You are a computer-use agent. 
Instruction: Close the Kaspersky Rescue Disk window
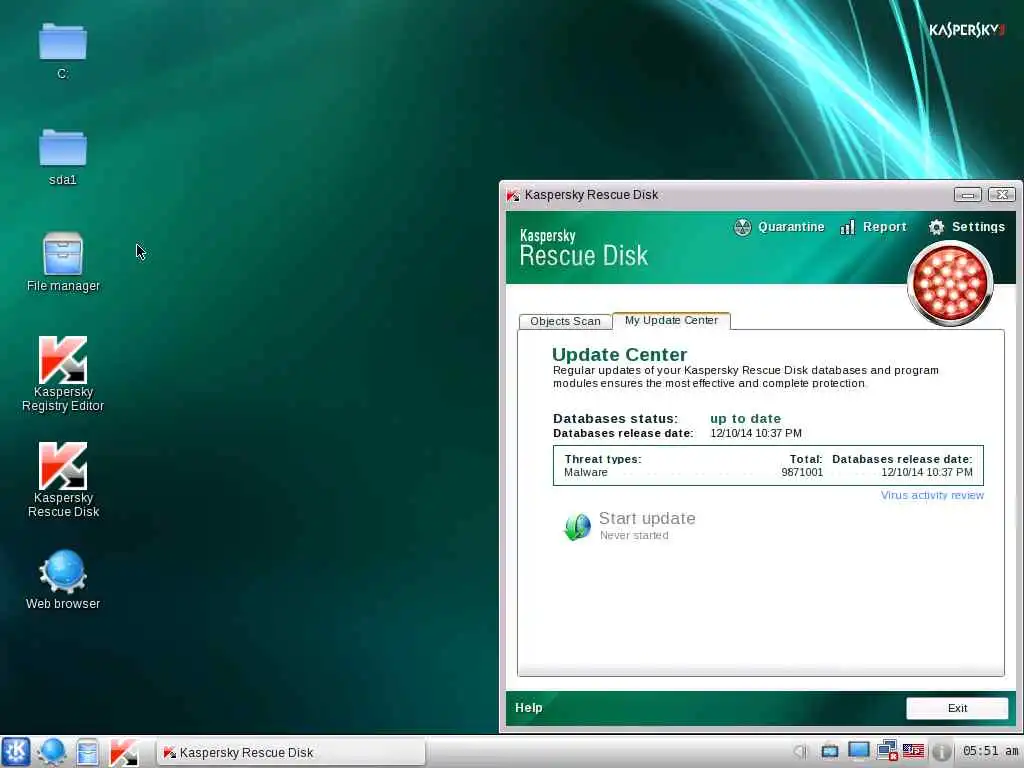pyautogui.click(x=1002, y=195)
